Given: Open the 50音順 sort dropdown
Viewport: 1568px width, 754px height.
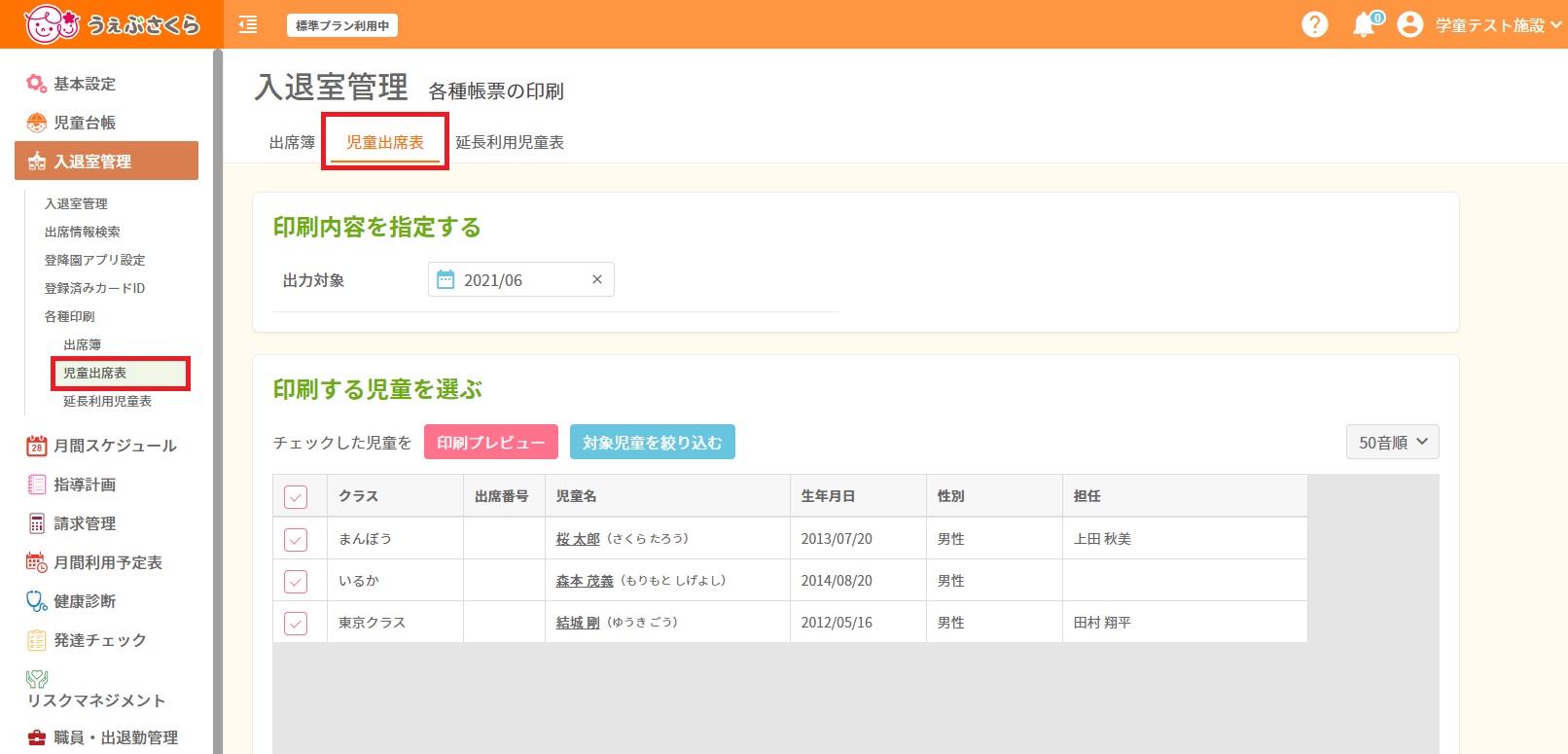Looking at the screenshot, I should tap(1392, 442).
